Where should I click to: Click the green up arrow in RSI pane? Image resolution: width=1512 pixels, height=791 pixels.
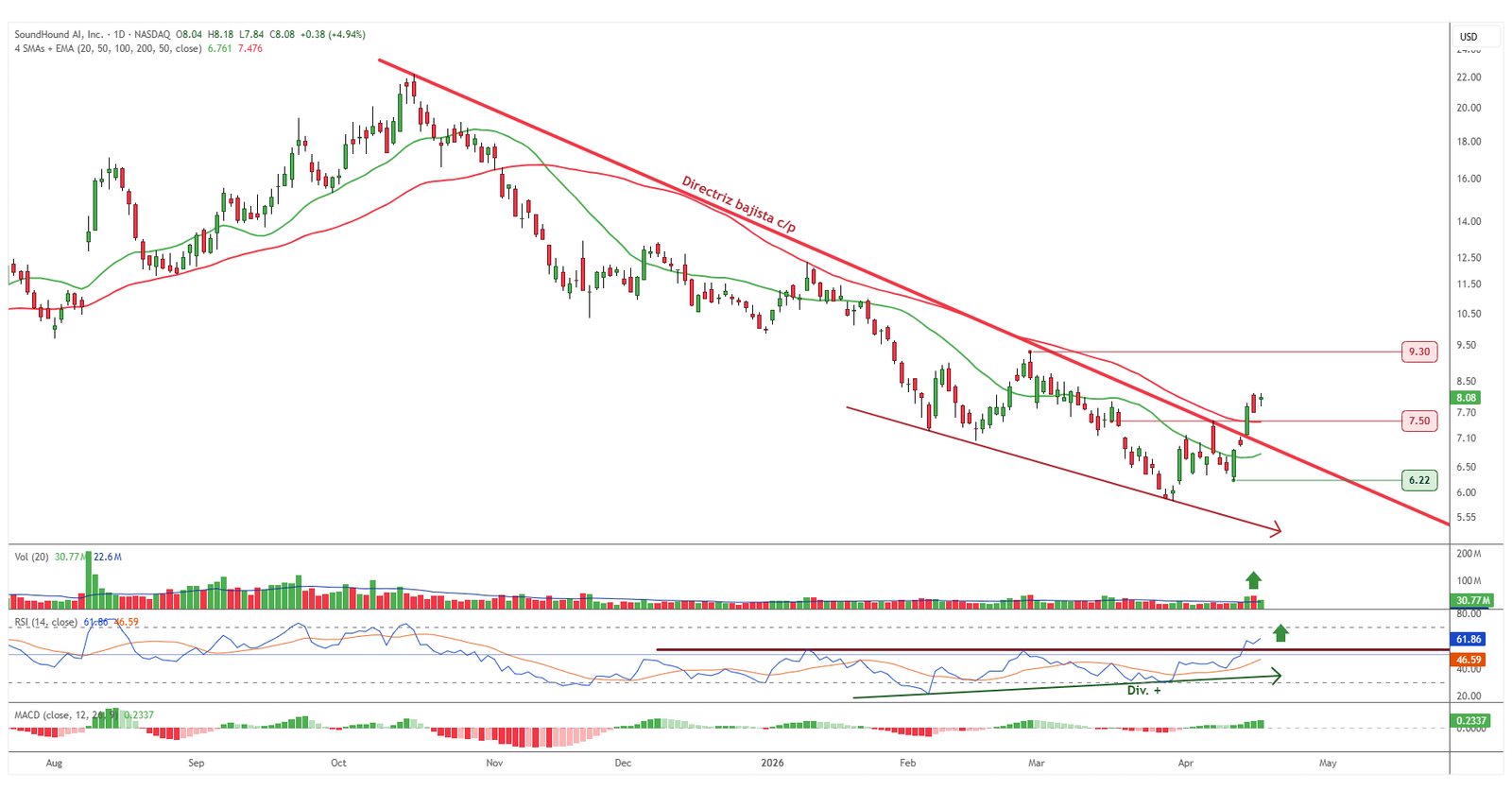tap(1280, 632)
